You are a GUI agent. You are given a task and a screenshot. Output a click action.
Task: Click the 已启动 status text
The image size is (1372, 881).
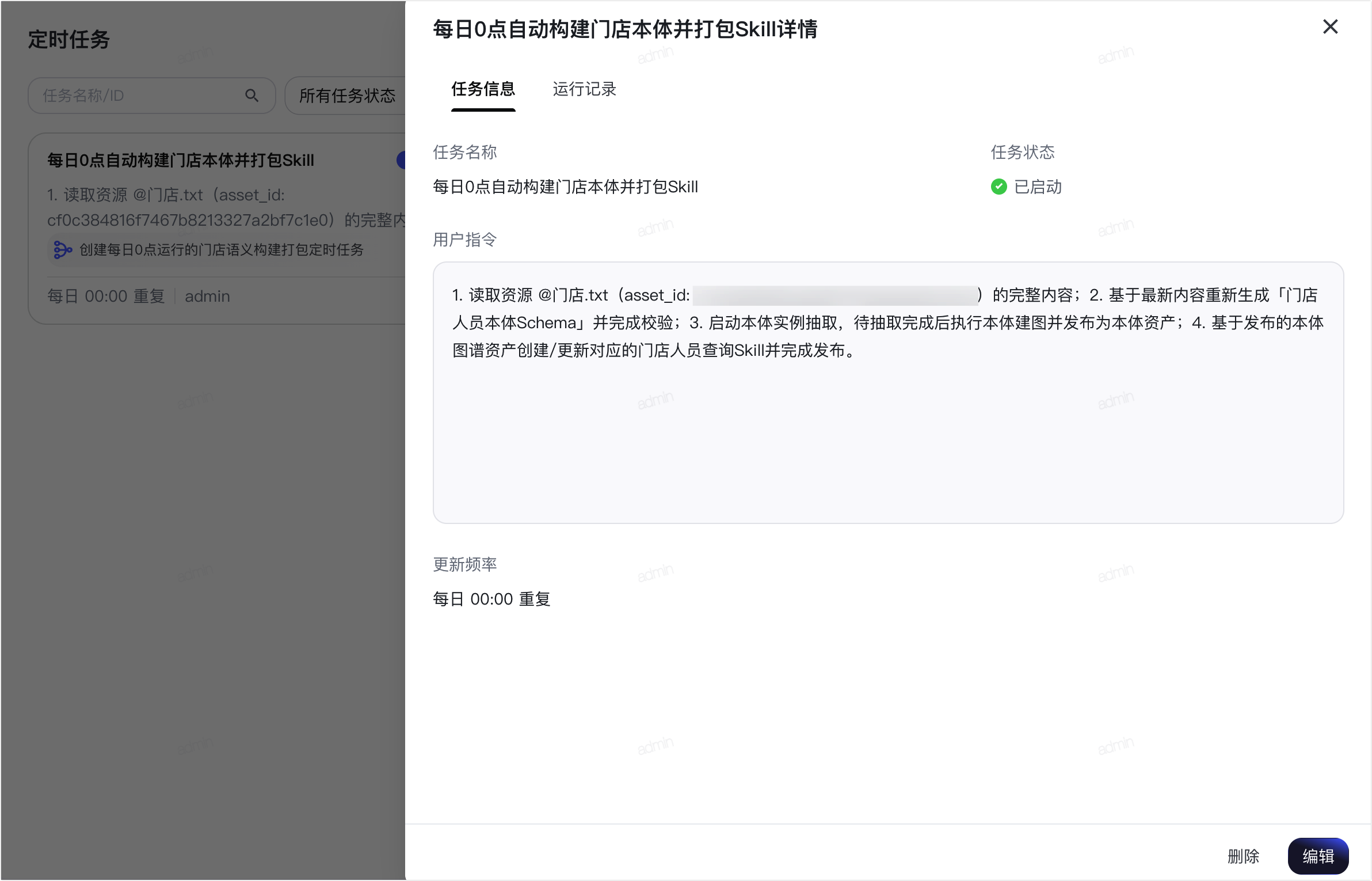pos(1038,187)
